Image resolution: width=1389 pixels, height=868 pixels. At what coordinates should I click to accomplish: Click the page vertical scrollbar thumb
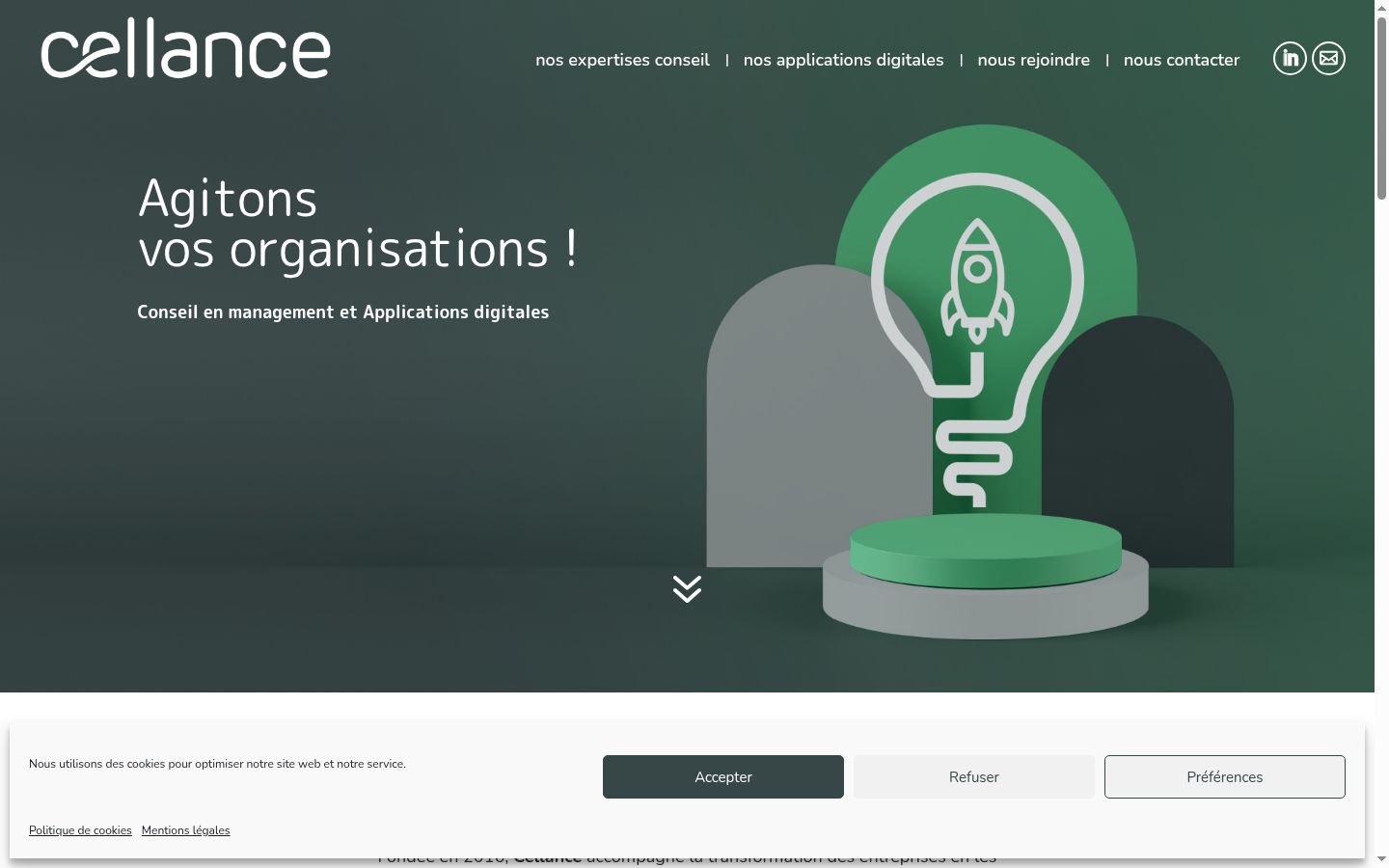[1381, 108]
